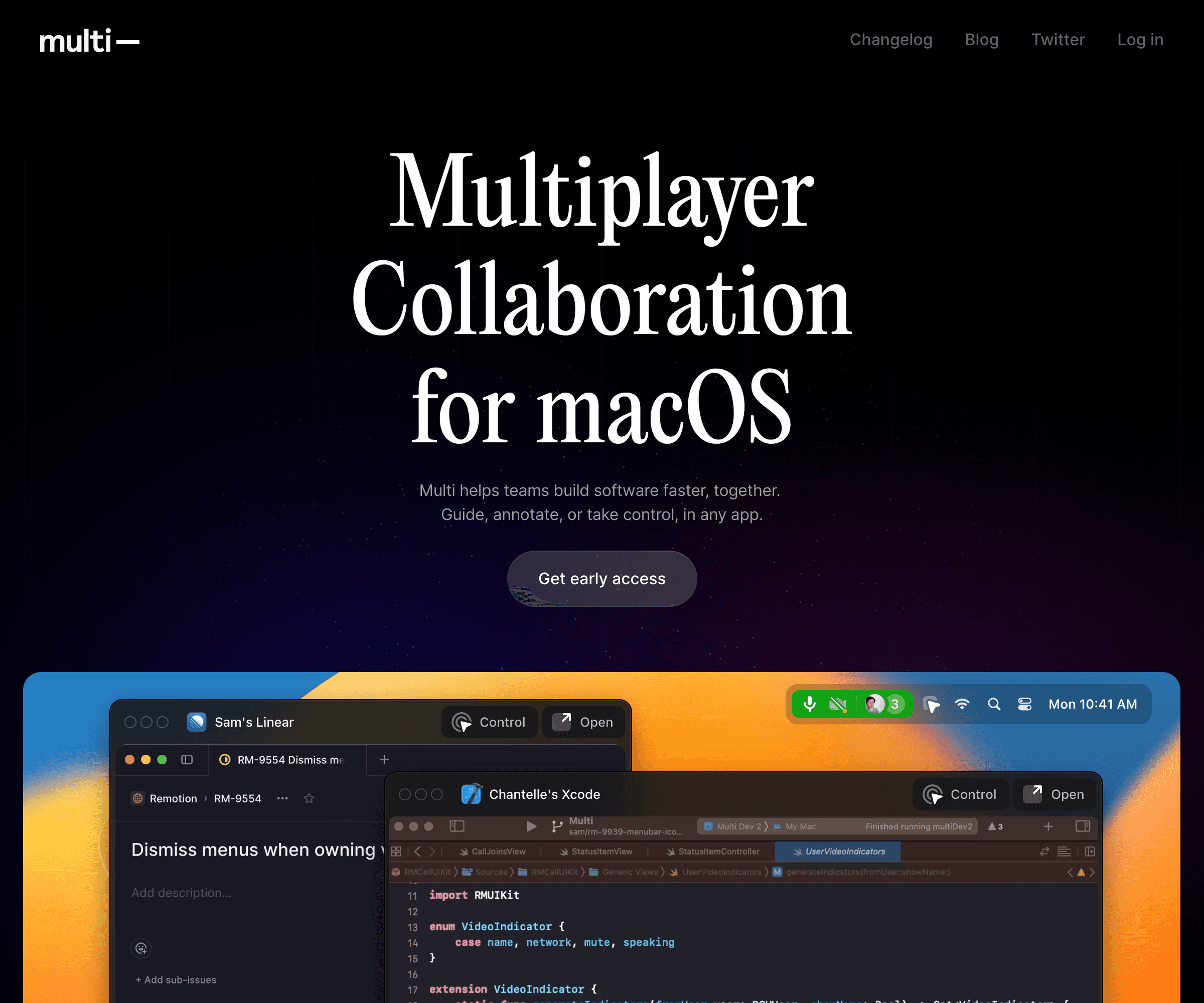Viewport: 1204px width, 1003px height.
Task: Click code line import RMUIKit
Action: (474, 895)
